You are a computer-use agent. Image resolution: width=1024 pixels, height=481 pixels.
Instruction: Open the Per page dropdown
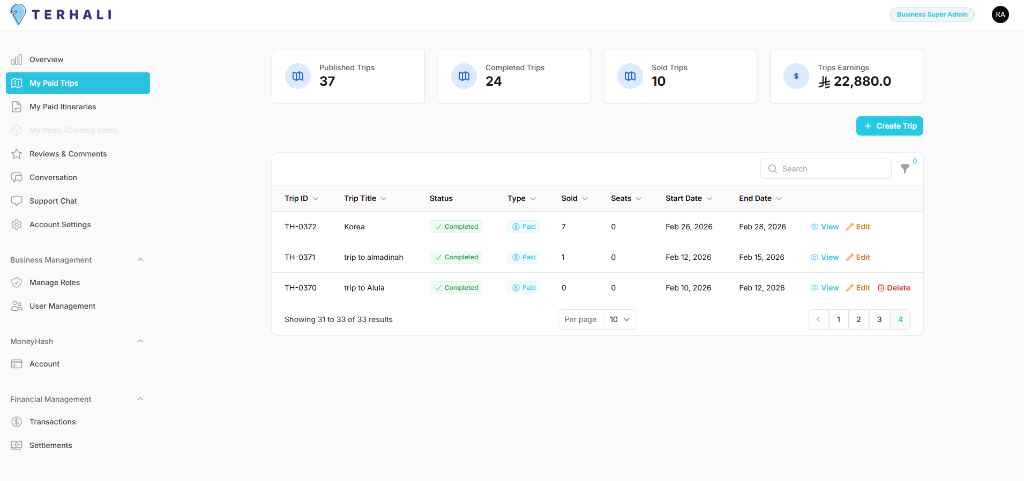tap(597, 320)
